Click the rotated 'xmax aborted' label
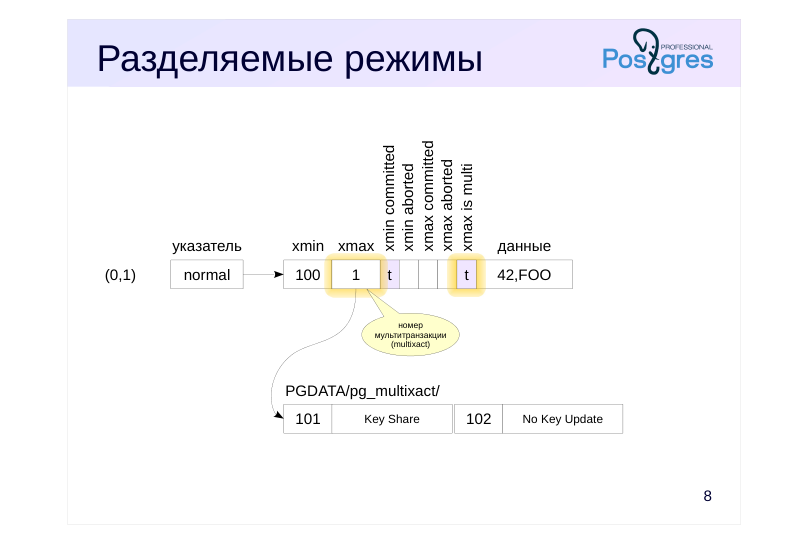The image size is (809, 541). pos(447,205)
